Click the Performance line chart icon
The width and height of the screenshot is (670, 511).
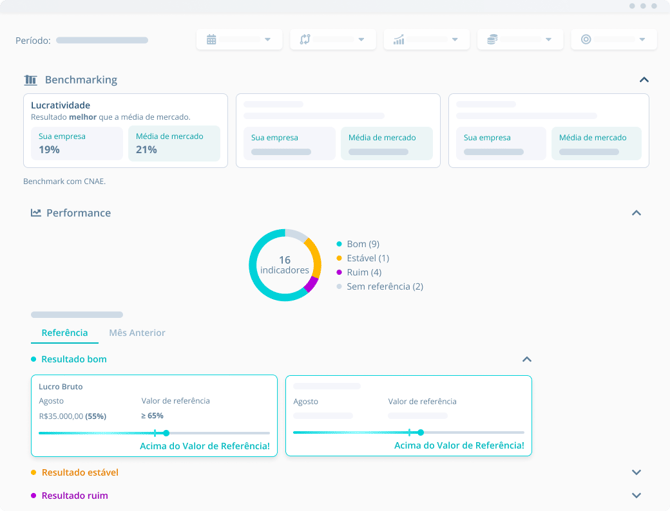(36, 213)
